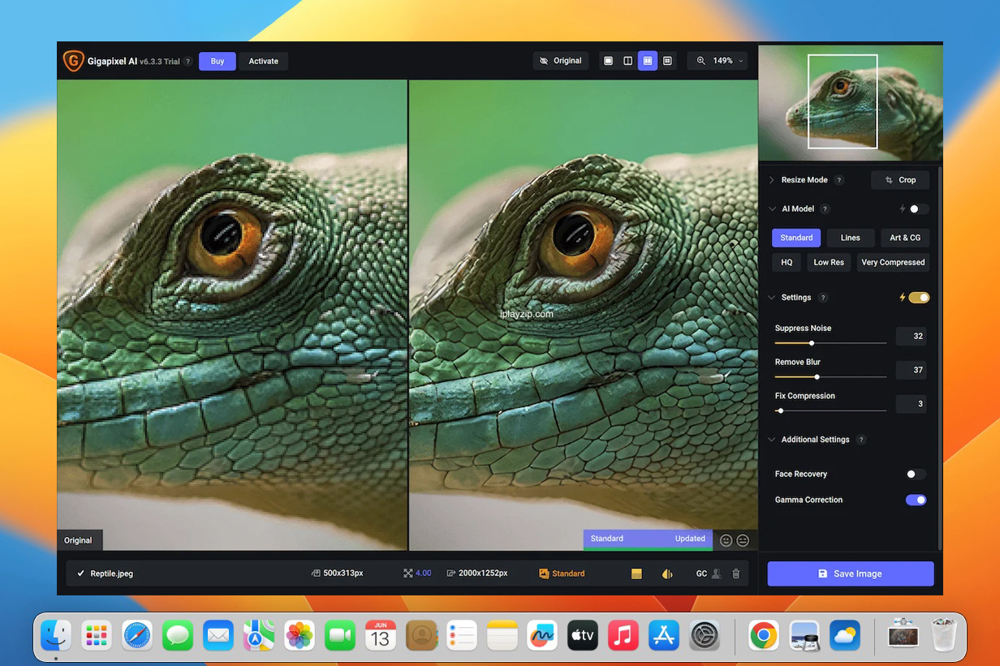Select the Low Res AI model
The width and height of the screenshot is (1000, 666).
[x=828, y=262]
